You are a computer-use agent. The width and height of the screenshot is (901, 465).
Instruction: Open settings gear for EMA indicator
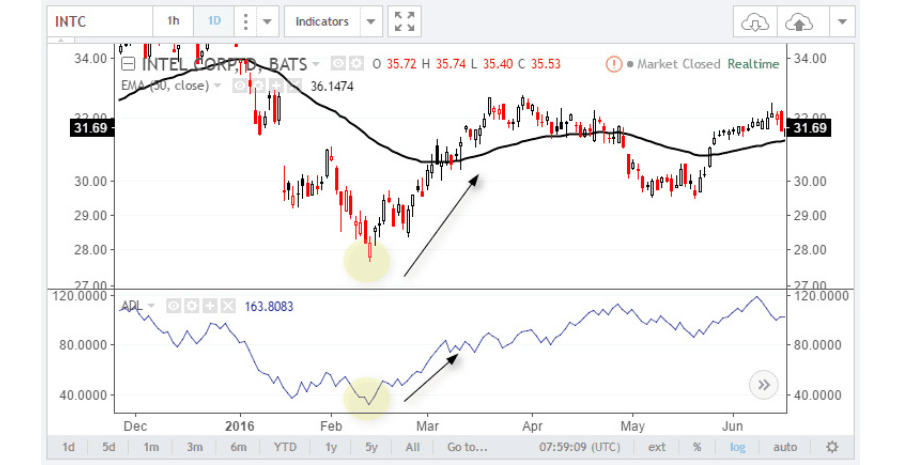coord(258,86)
